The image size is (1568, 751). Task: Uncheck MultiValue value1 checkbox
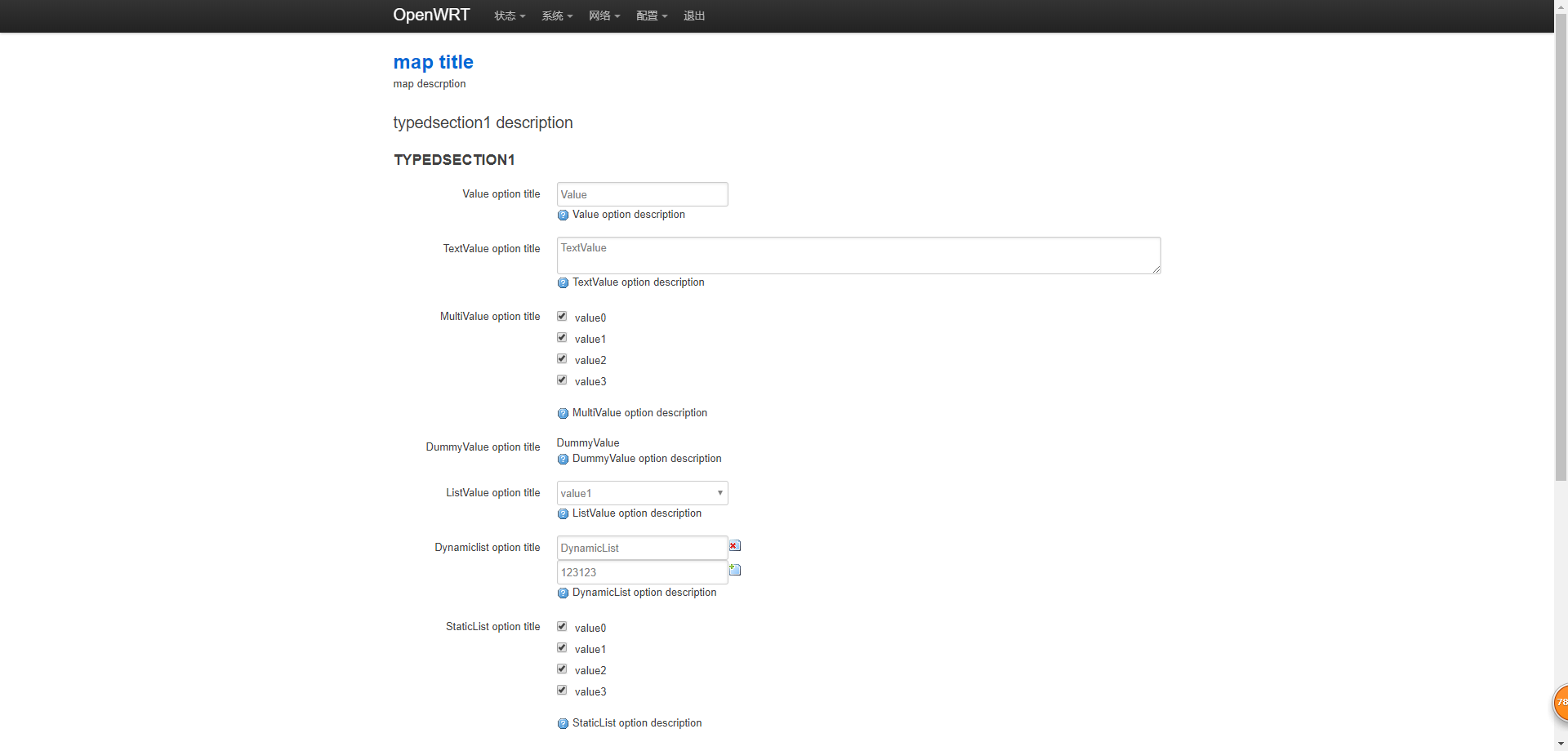coord(562,337)
